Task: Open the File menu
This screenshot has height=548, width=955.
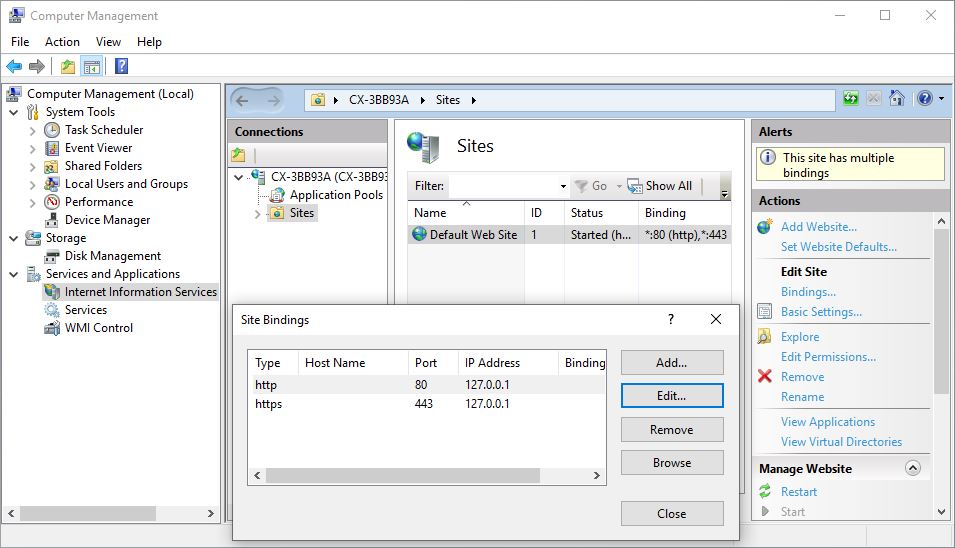Action: tap(20, 41)
